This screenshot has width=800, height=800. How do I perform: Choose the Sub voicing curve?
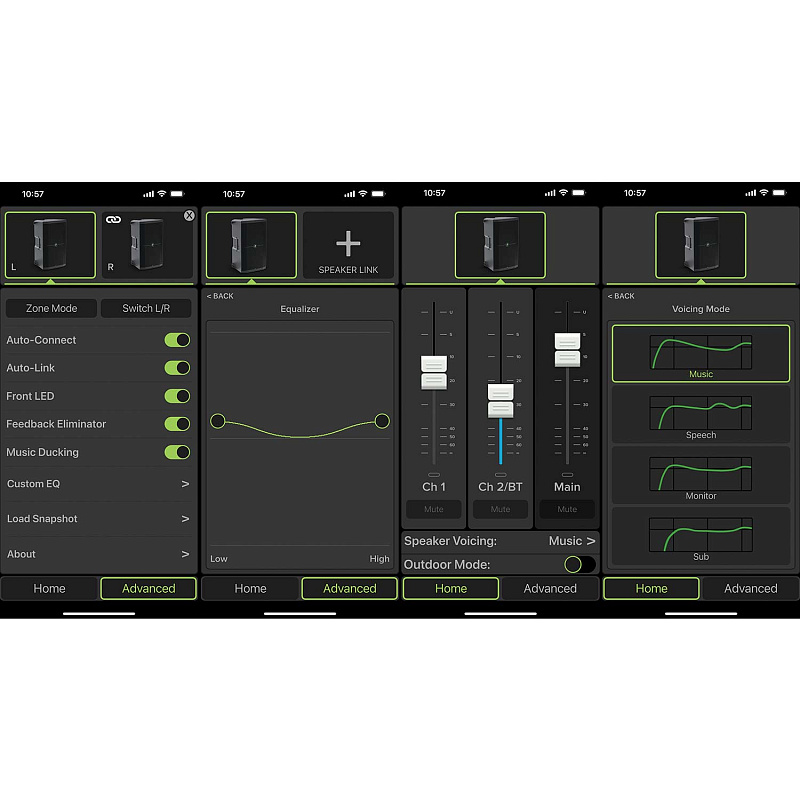(700, 536)
